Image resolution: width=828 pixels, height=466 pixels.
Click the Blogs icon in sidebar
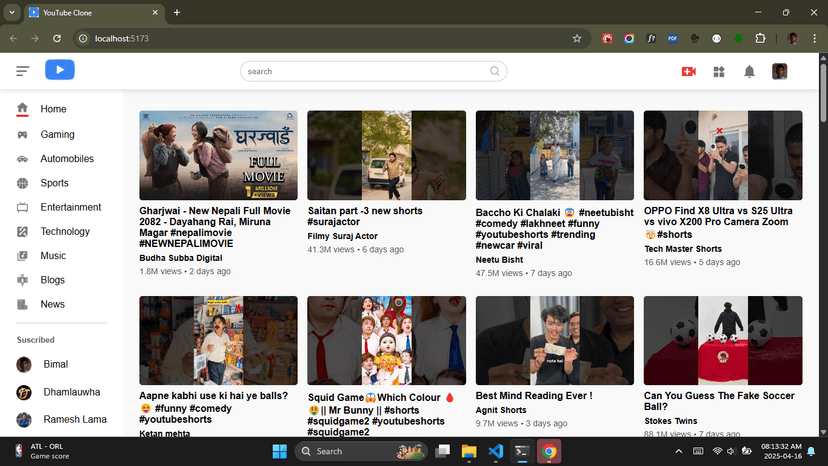pyautogui.click(x=22, y=280)
